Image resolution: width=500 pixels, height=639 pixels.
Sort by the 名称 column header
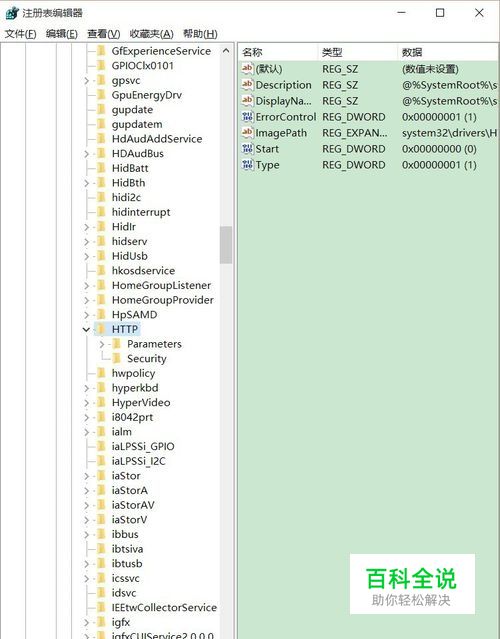click(x=277, y=52)
